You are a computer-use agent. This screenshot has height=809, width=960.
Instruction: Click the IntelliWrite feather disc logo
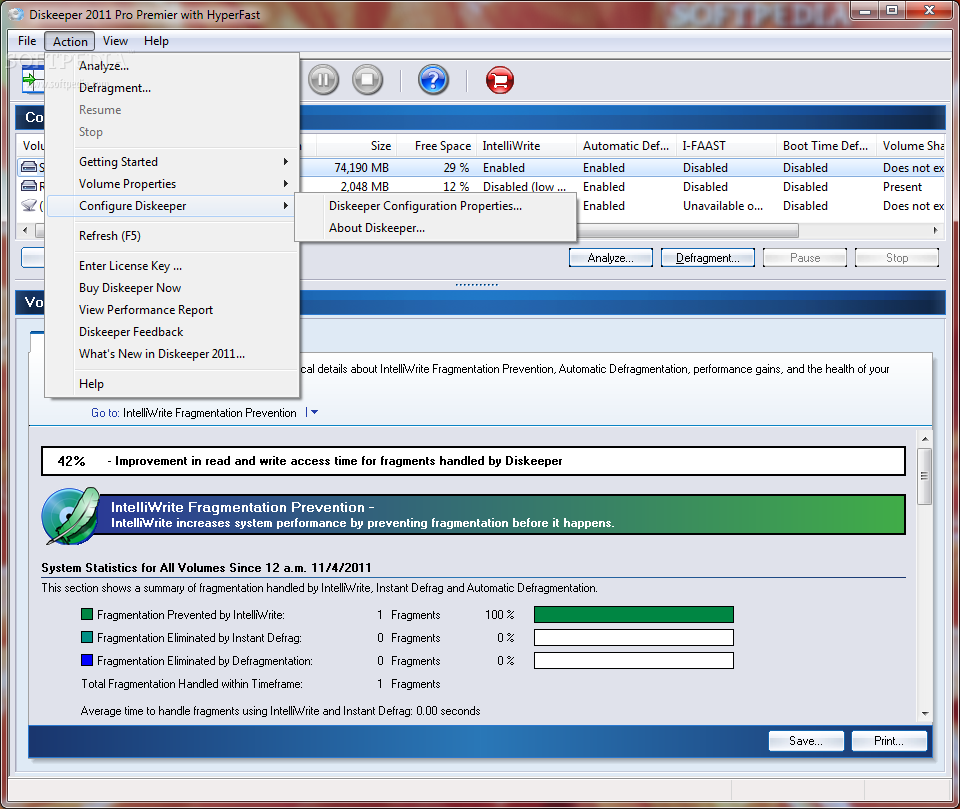(x=71, y=516)
